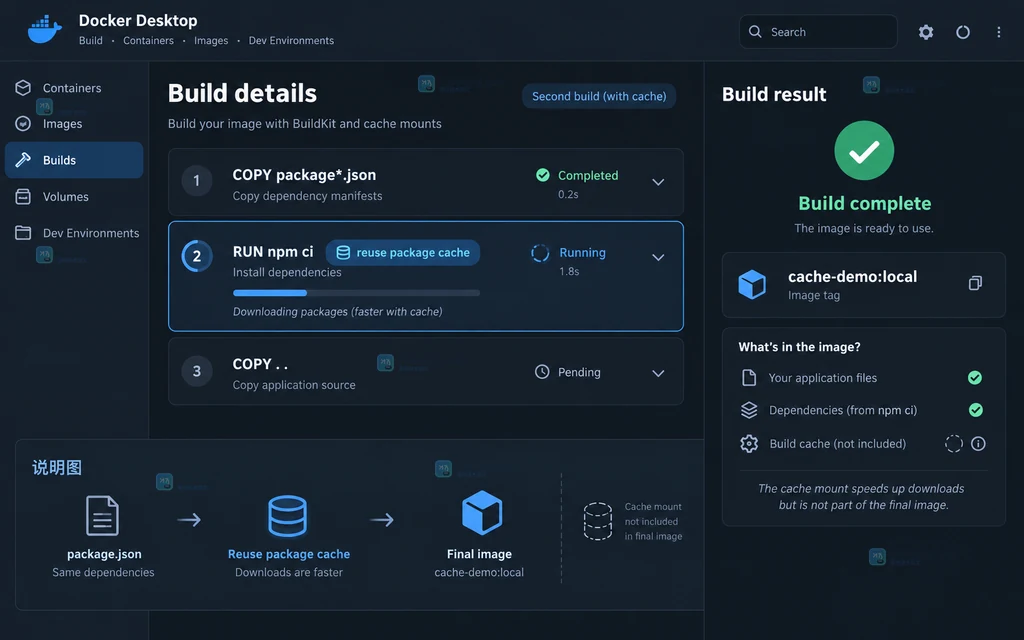Viewport: 1024px width, 640px height.
Task: Click step number 3 circle
Action: (197, 371)
